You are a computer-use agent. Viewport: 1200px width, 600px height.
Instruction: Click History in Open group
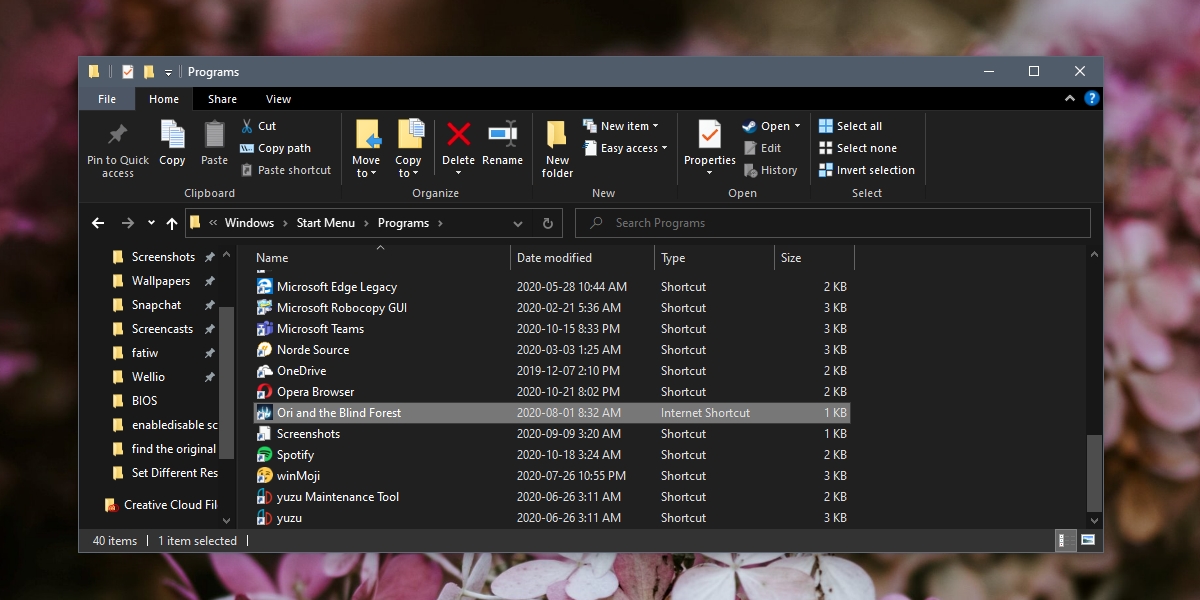(x=769, y=170)
